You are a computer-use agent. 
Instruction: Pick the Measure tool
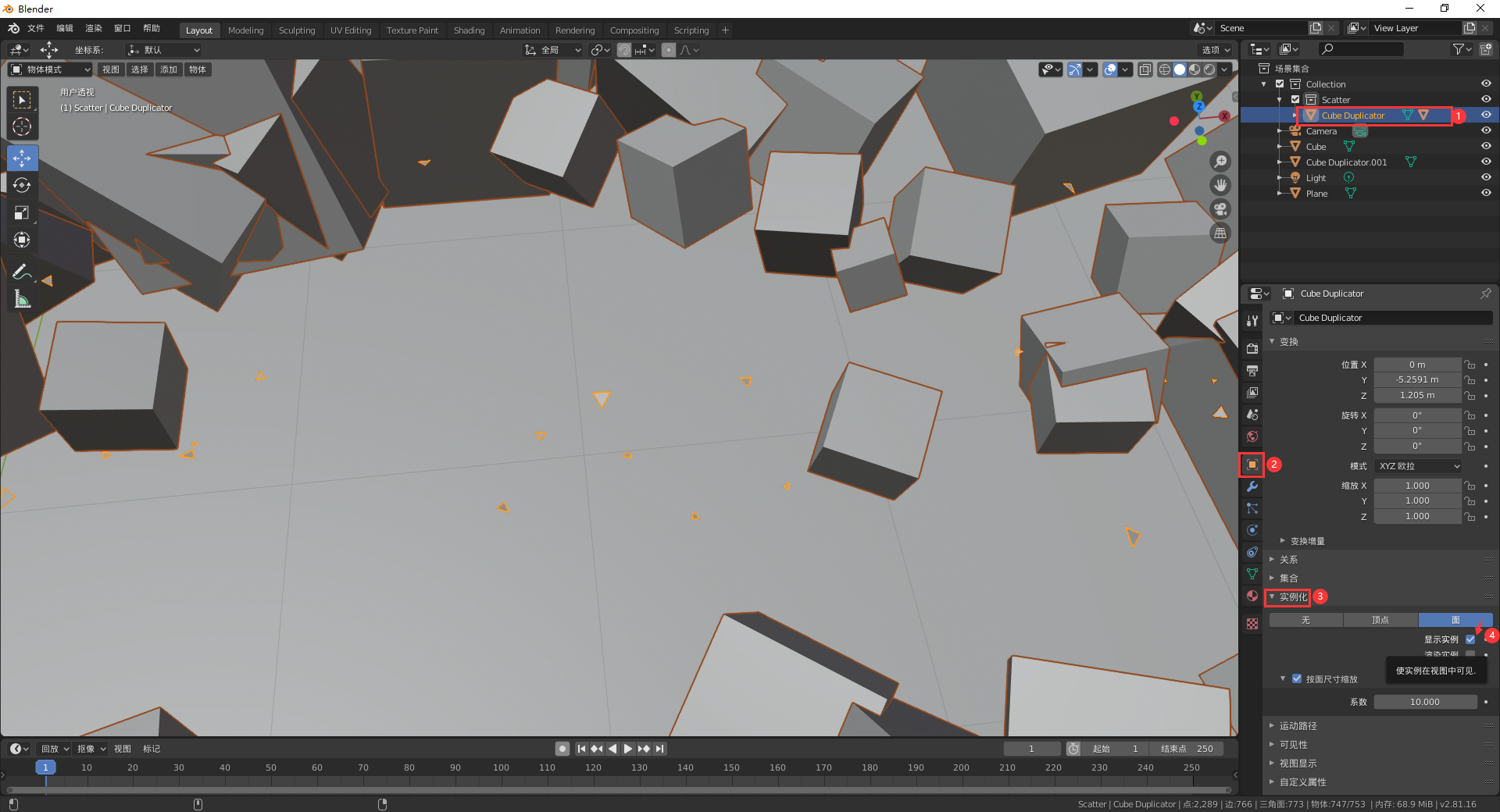[x=22, y=299]
